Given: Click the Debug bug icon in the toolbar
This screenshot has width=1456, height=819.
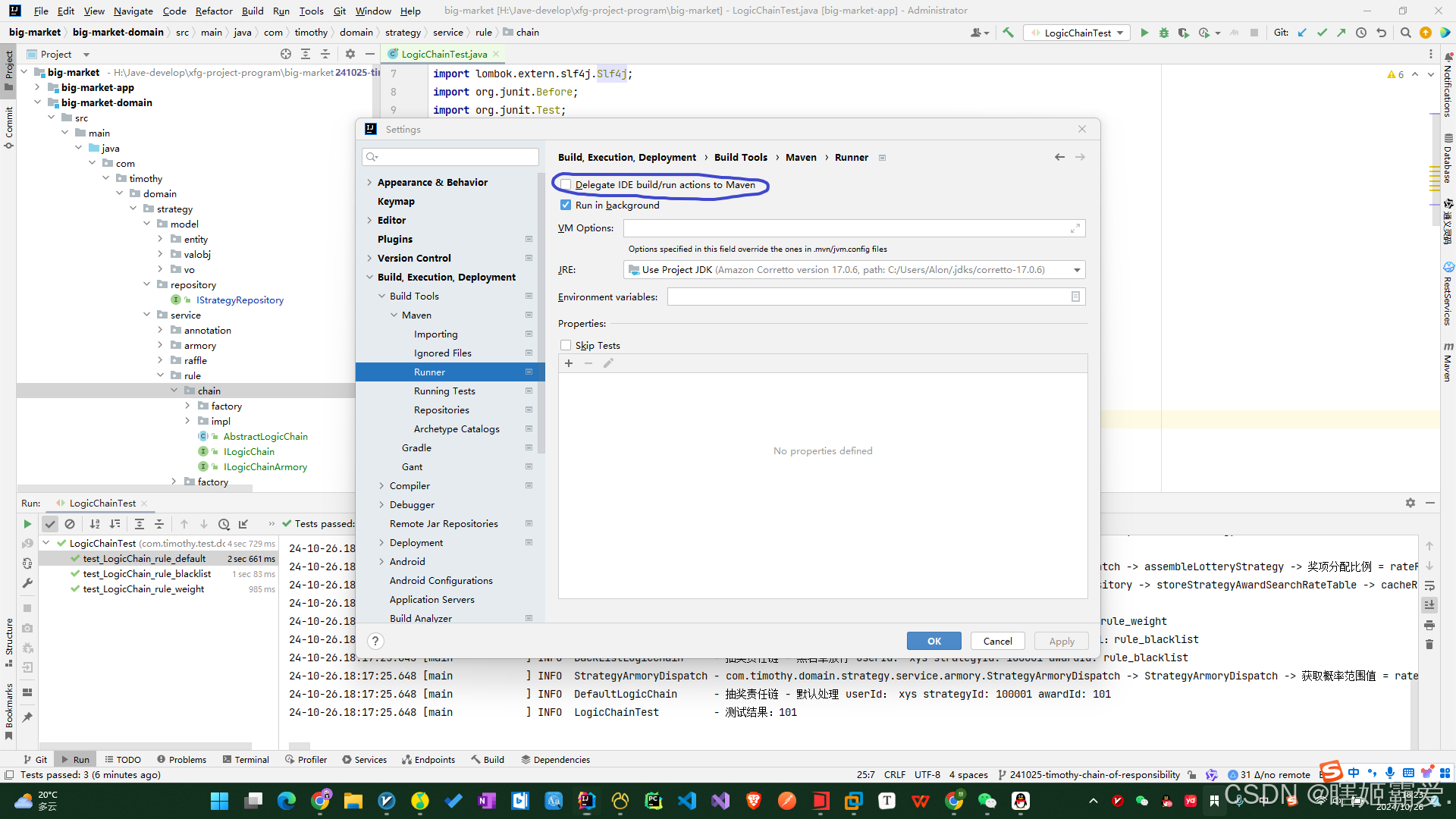Looking at the screenshot, I should (x=1163, y=33).
